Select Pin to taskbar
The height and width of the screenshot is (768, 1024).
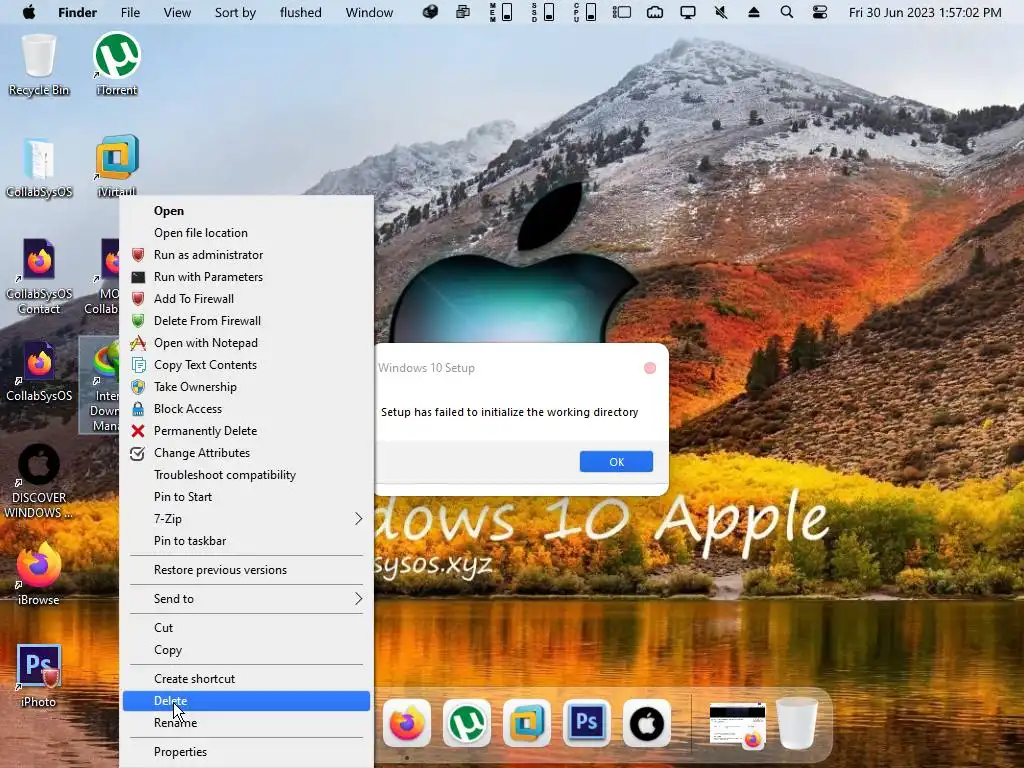(x=246, y=541)
